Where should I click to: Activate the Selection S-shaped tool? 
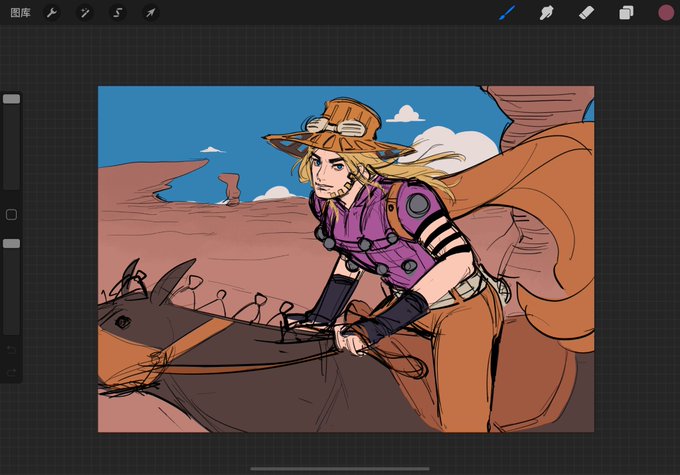[118, 13]
